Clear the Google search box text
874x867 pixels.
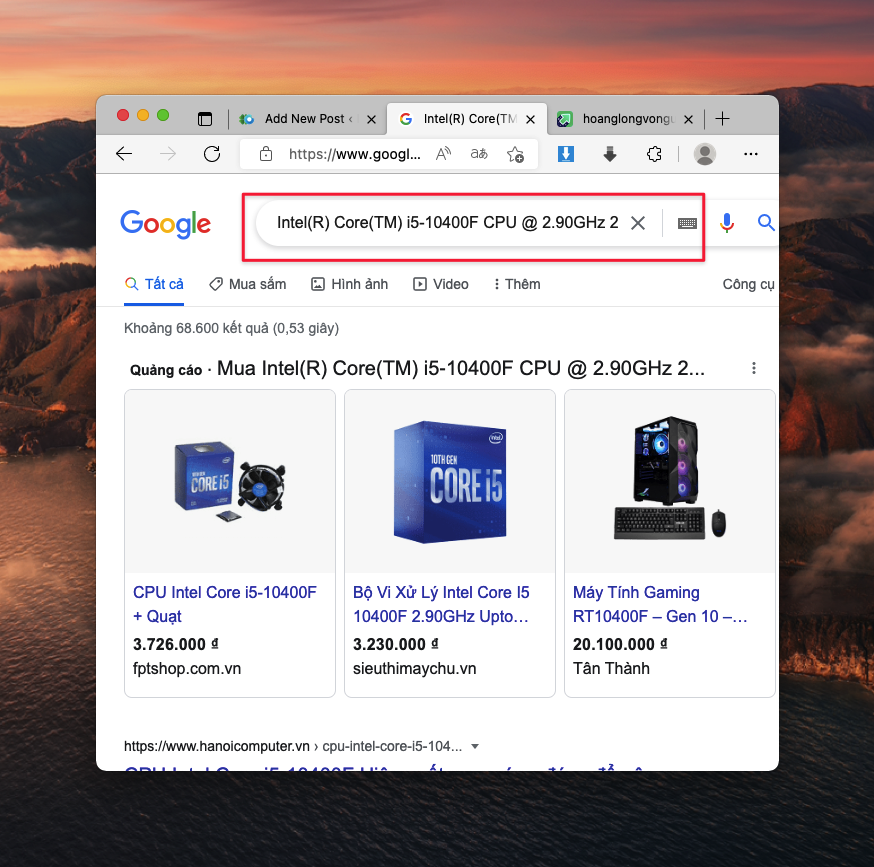point(638,223)
